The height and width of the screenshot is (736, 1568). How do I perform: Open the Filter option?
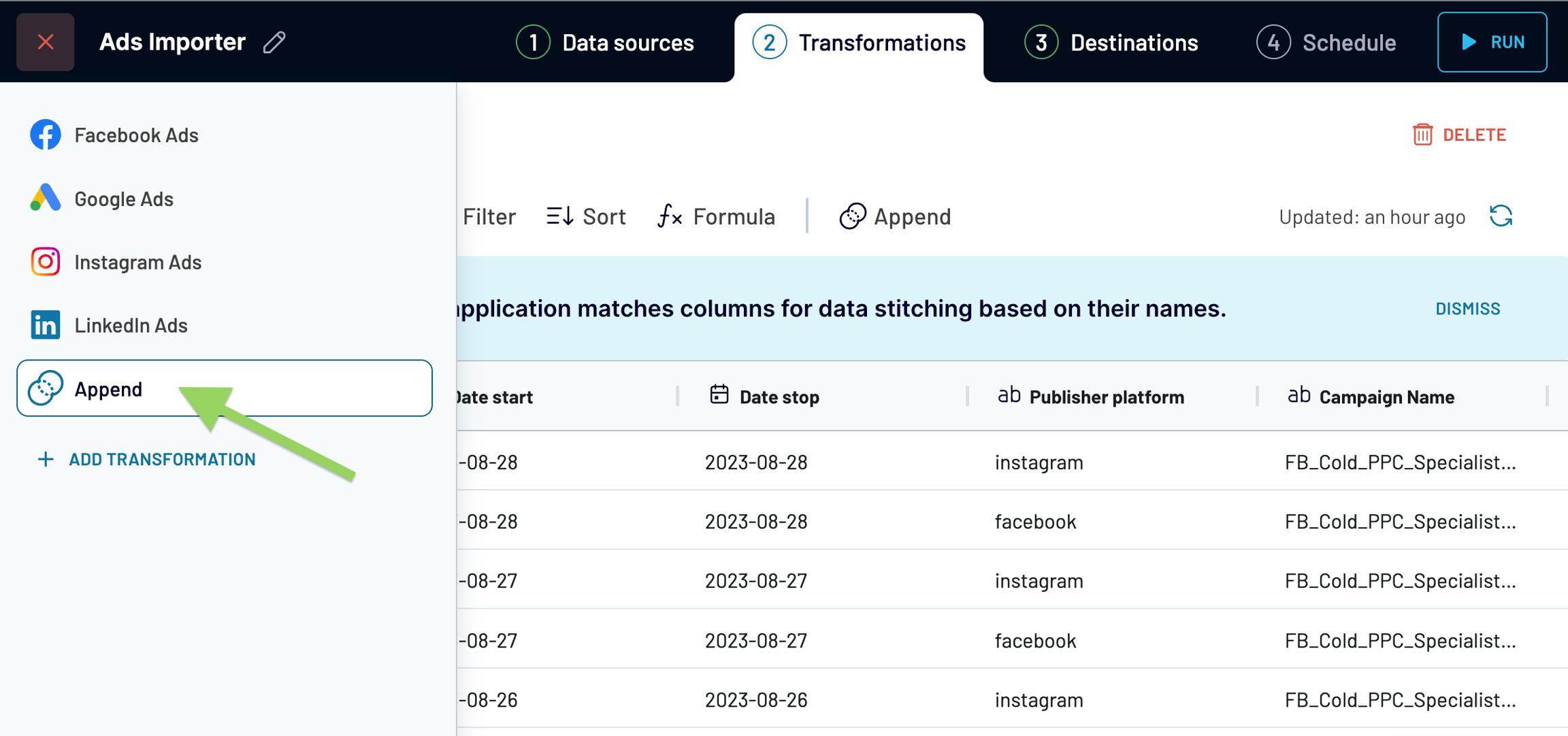click(489, 216)
